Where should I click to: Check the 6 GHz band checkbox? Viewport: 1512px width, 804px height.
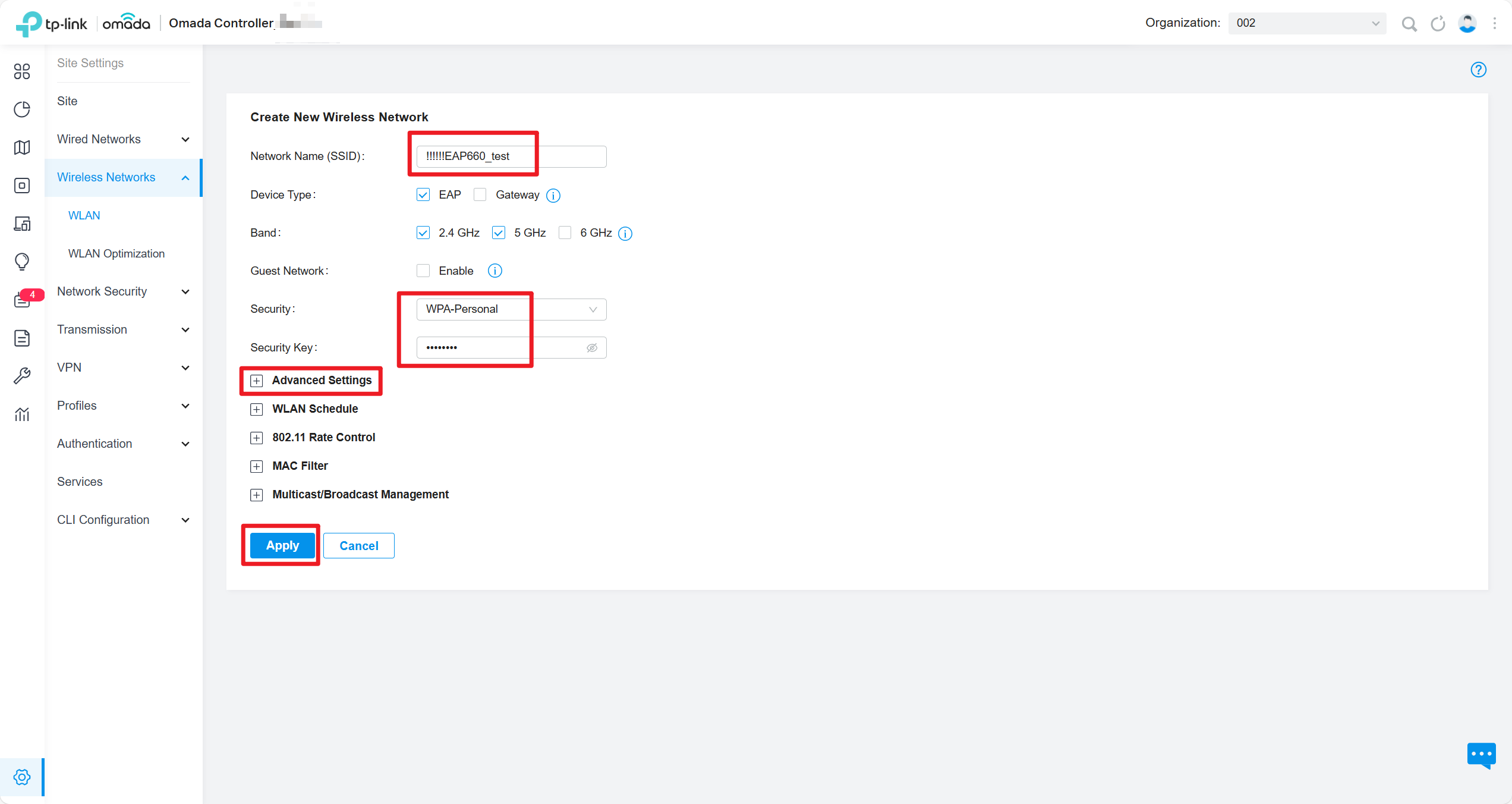tap(565, 233)
